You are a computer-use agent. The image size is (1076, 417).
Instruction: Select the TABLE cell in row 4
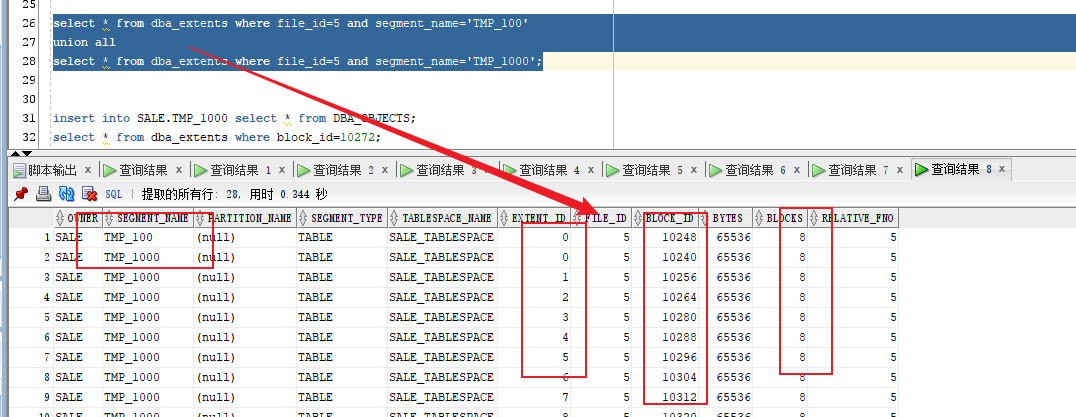pos(342,297)
